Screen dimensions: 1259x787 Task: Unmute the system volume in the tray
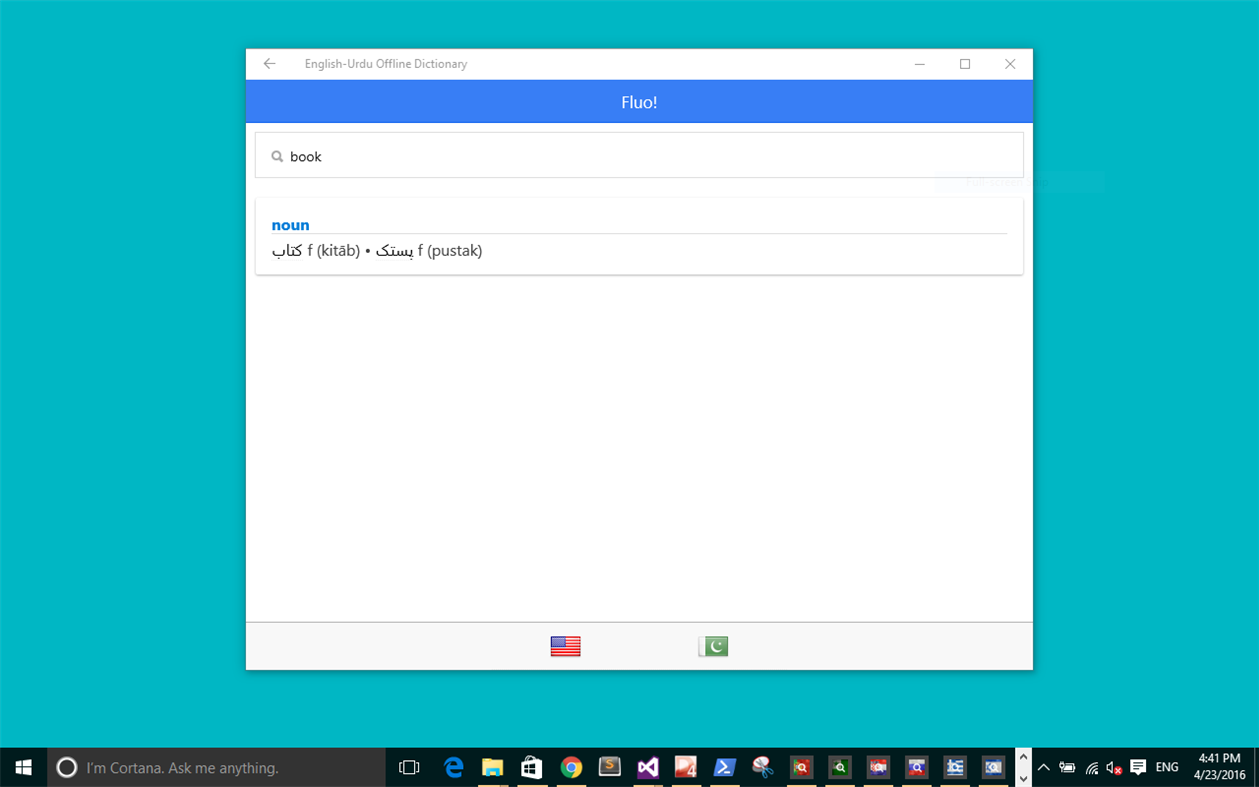[x=1112, y=768]
